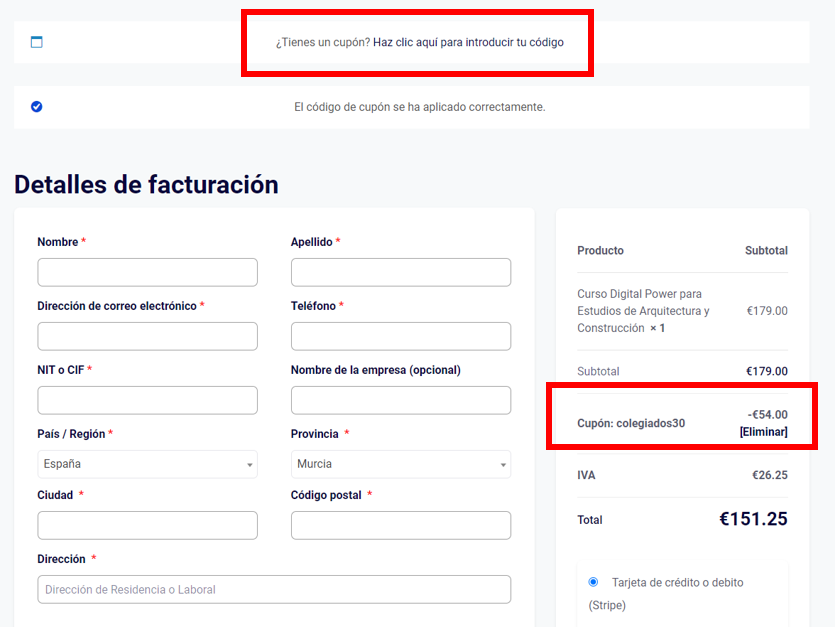Viewport: 835px width, 627px height.
Task: Open the 'Haz clic aquí para introducir tu código' link
Action: click(x=468, y=42)
